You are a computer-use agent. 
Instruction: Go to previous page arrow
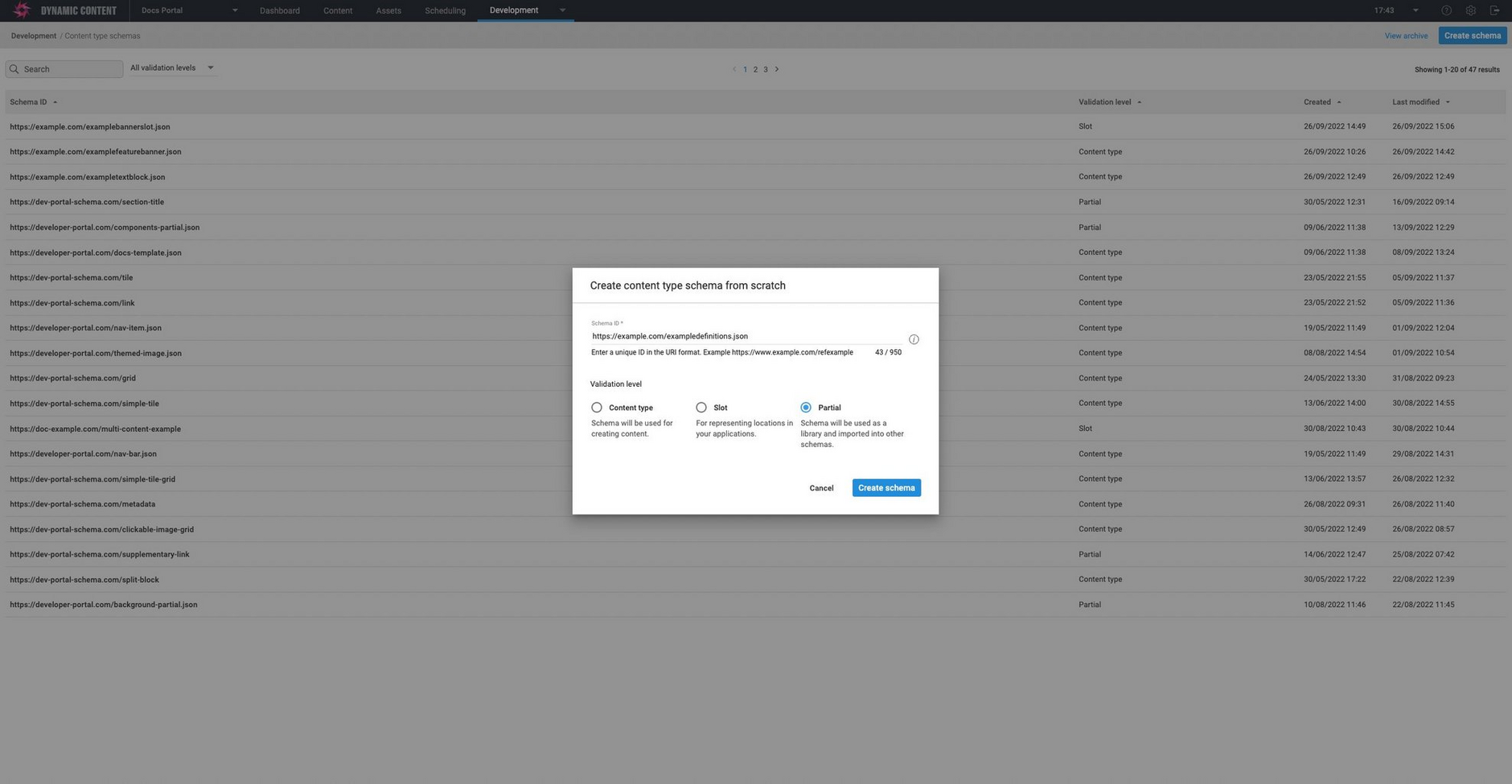click(x=734, y=69)
